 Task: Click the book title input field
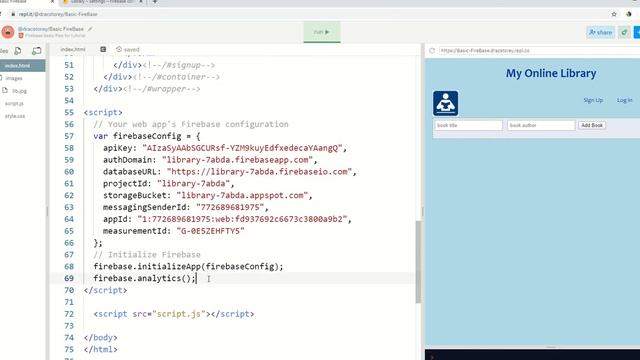tap(468, 125)
